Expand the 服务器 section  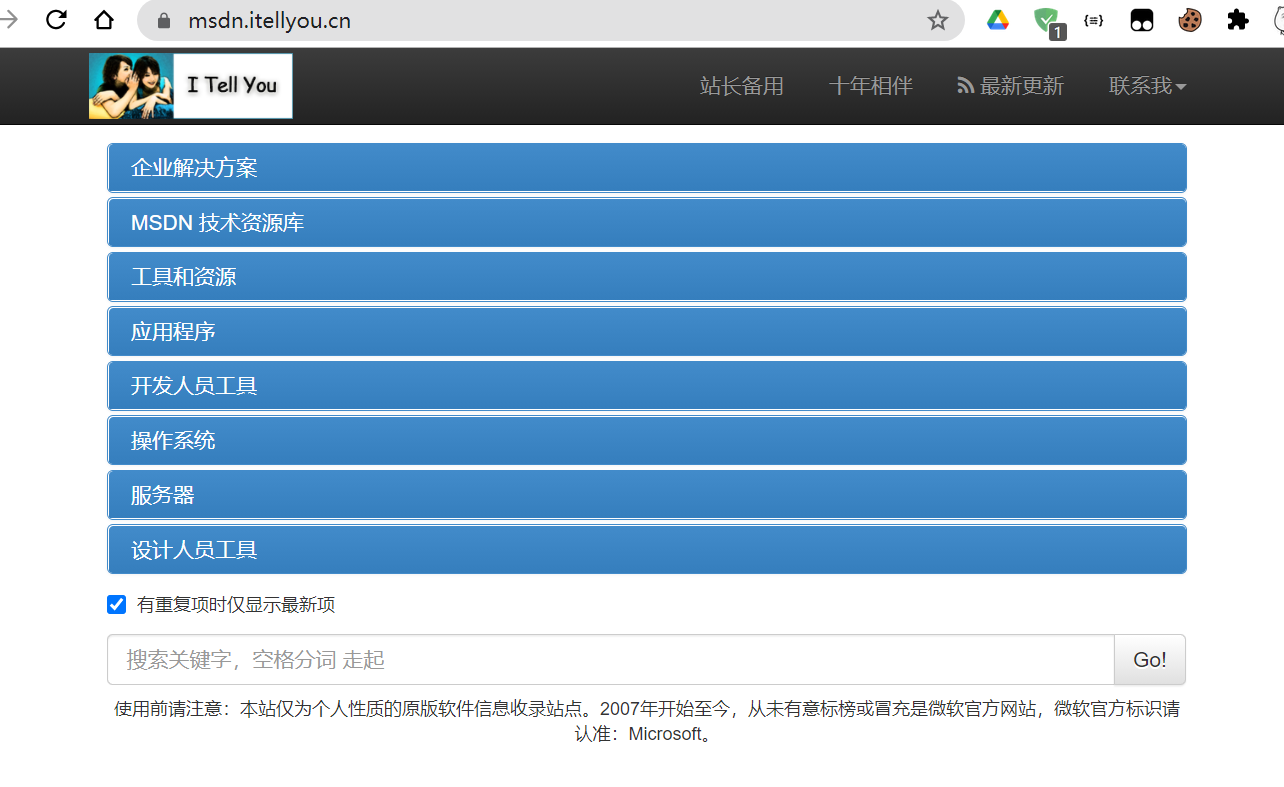(x=647, y=495)
